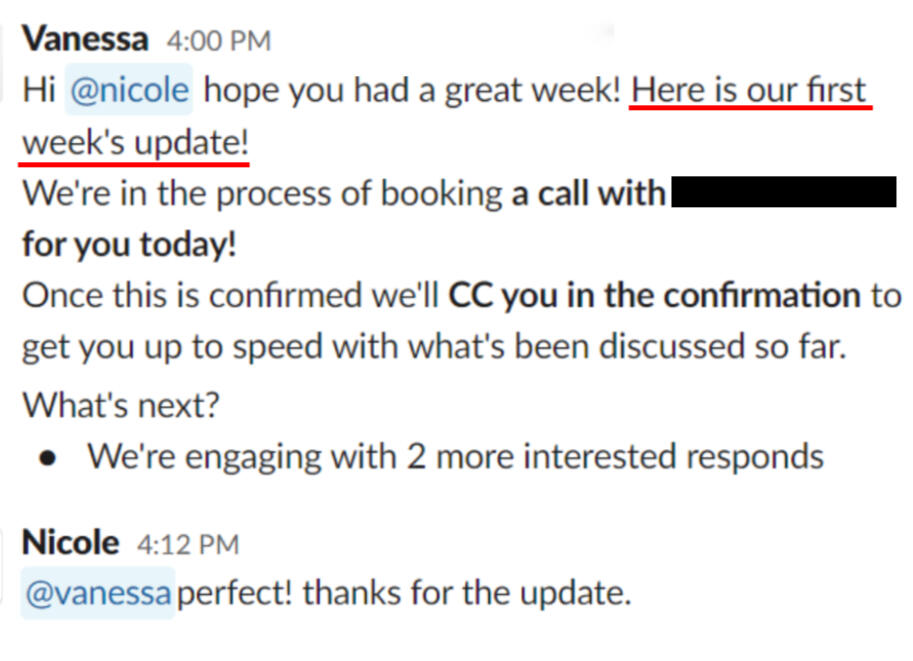Open the 4:12 PM message timestamp
This screenshot has height=661, width=913.
pos(186,545)
